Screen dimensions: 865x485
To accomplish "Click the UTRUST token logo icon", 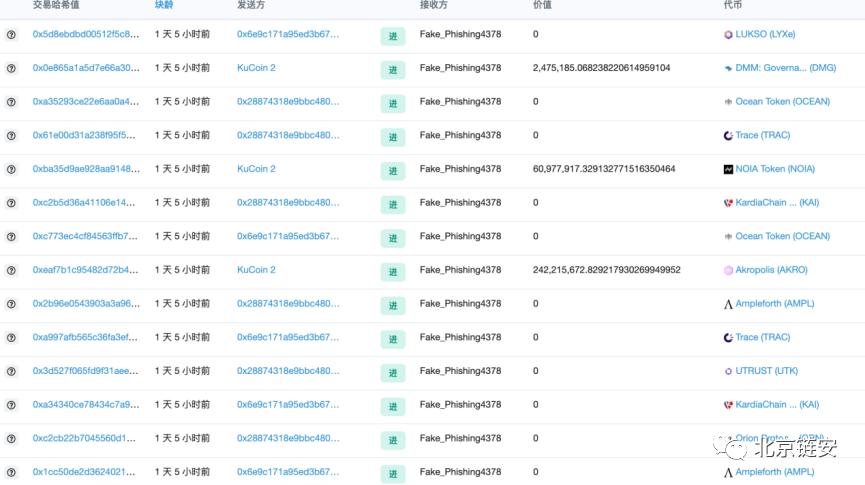I will click(728, 371).
